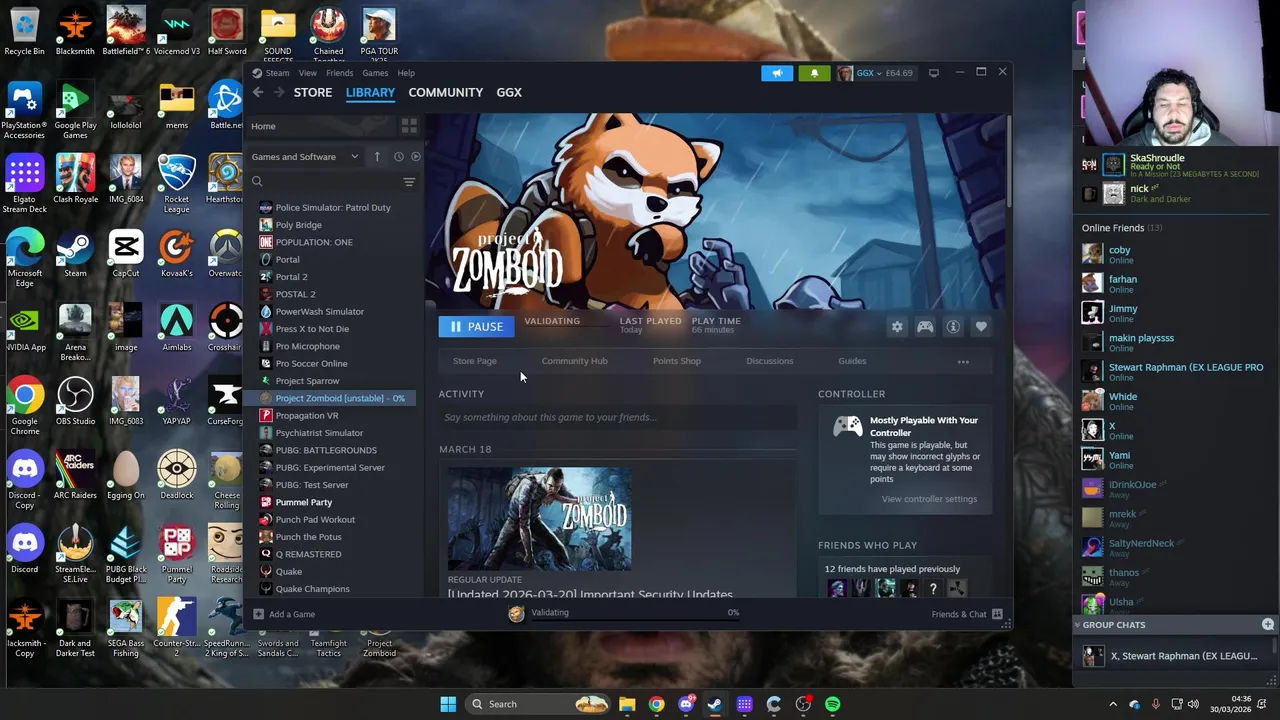Click Home in library sidebar
Screen dimensions: 1280x720
[263, 126]
